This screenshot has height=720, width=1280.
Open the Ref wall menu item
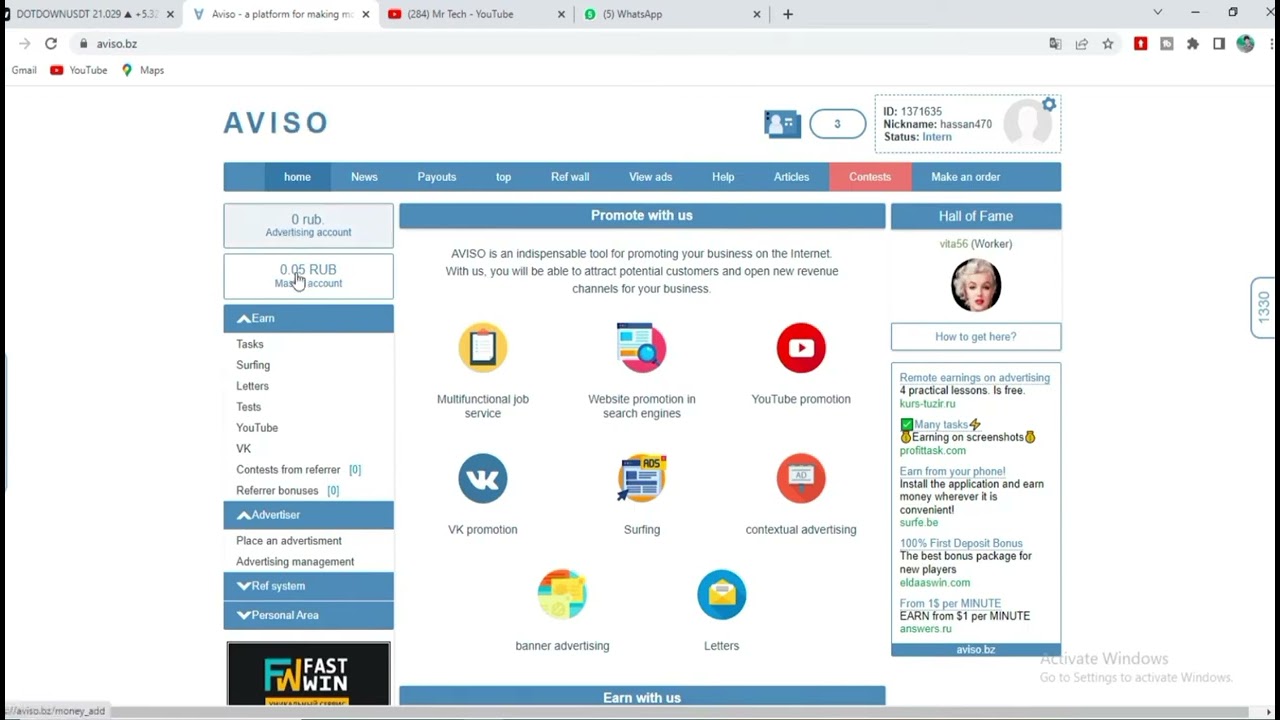570,177
